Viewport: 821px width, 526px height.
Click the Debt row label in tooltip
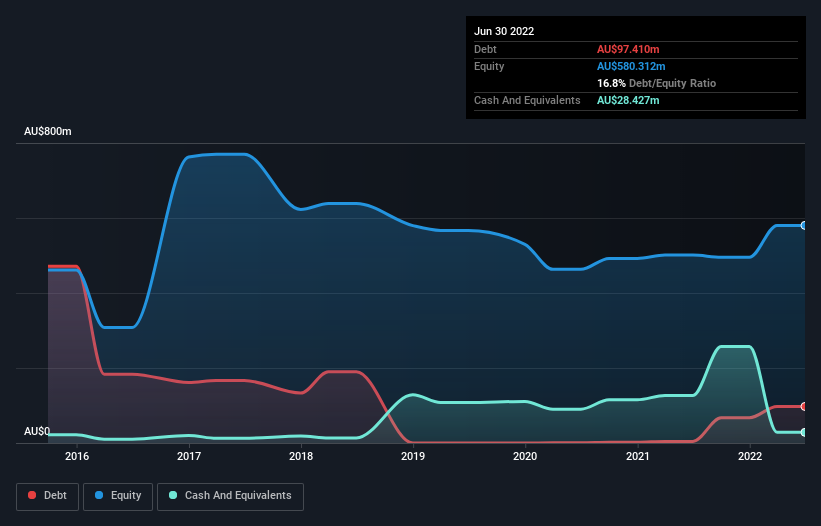485,49
